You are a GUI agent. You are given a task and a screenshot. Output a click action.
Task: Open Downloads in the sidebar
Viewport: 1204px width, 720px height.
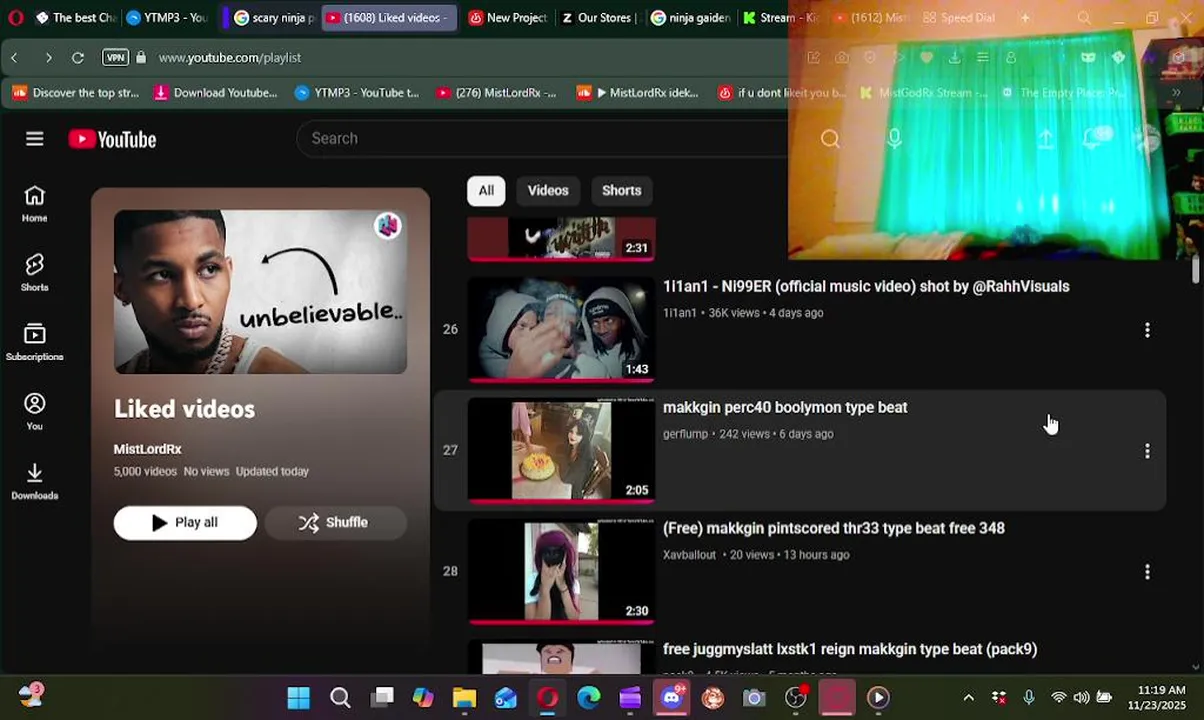point(35,481)
